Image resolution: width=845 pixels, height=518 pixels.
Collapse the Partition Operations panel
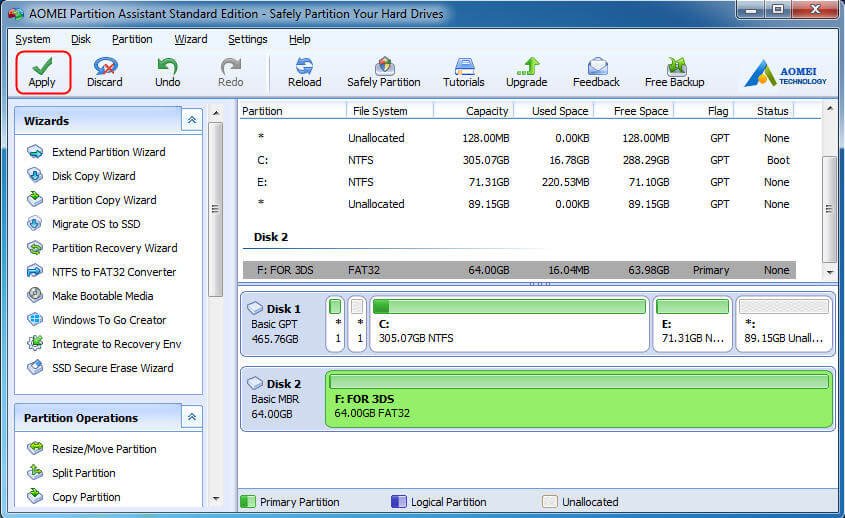click(192, 417)
